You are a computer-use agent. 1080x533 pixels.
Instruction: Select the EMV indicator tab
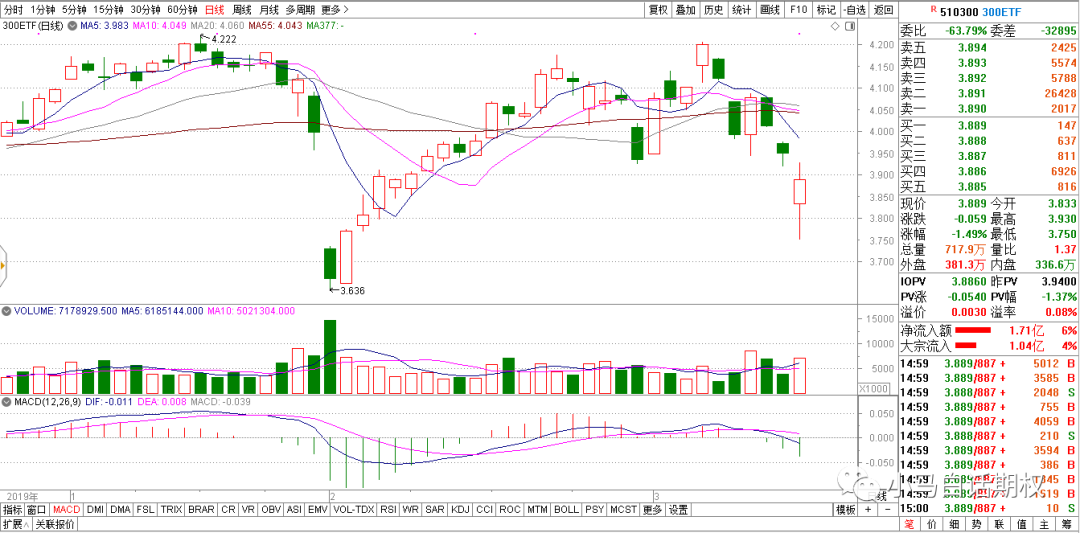[x=318, y=510]
